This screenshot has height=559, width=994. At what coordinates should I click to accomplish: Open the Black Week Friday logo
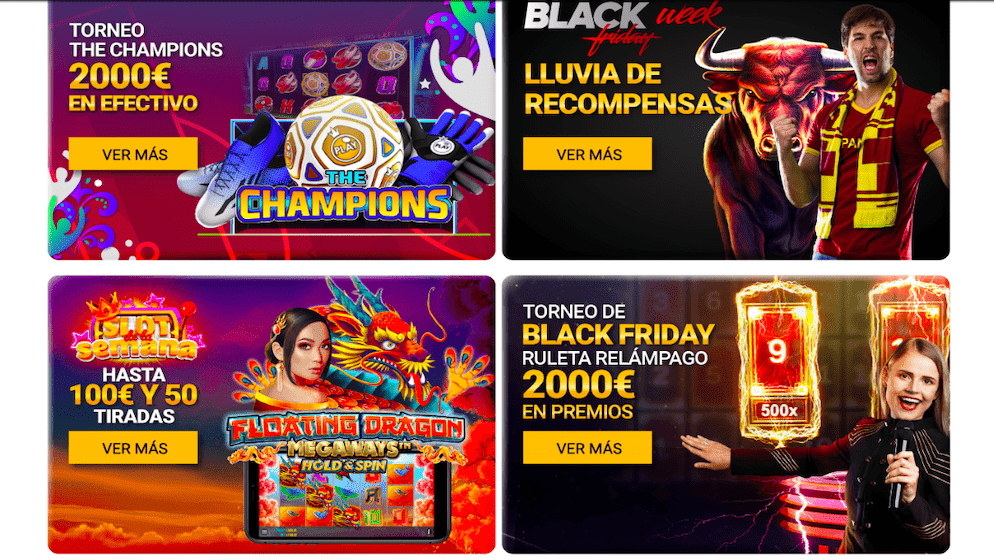[x=623, y=25]
